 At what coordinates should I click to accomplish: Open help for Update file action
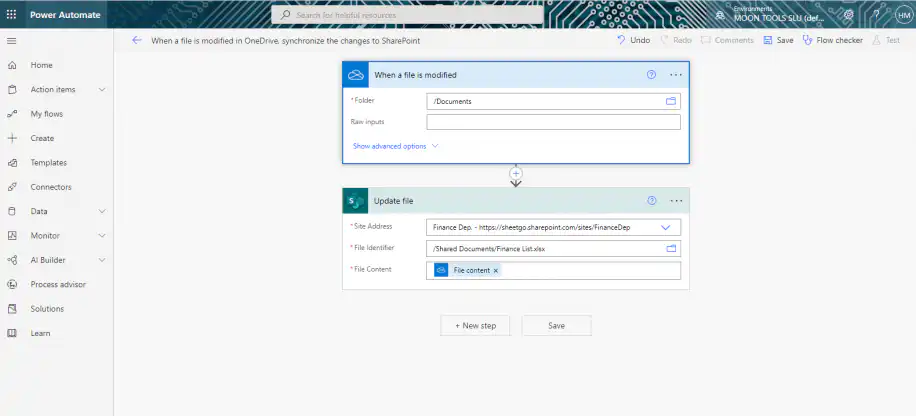(x=651, y=200)
